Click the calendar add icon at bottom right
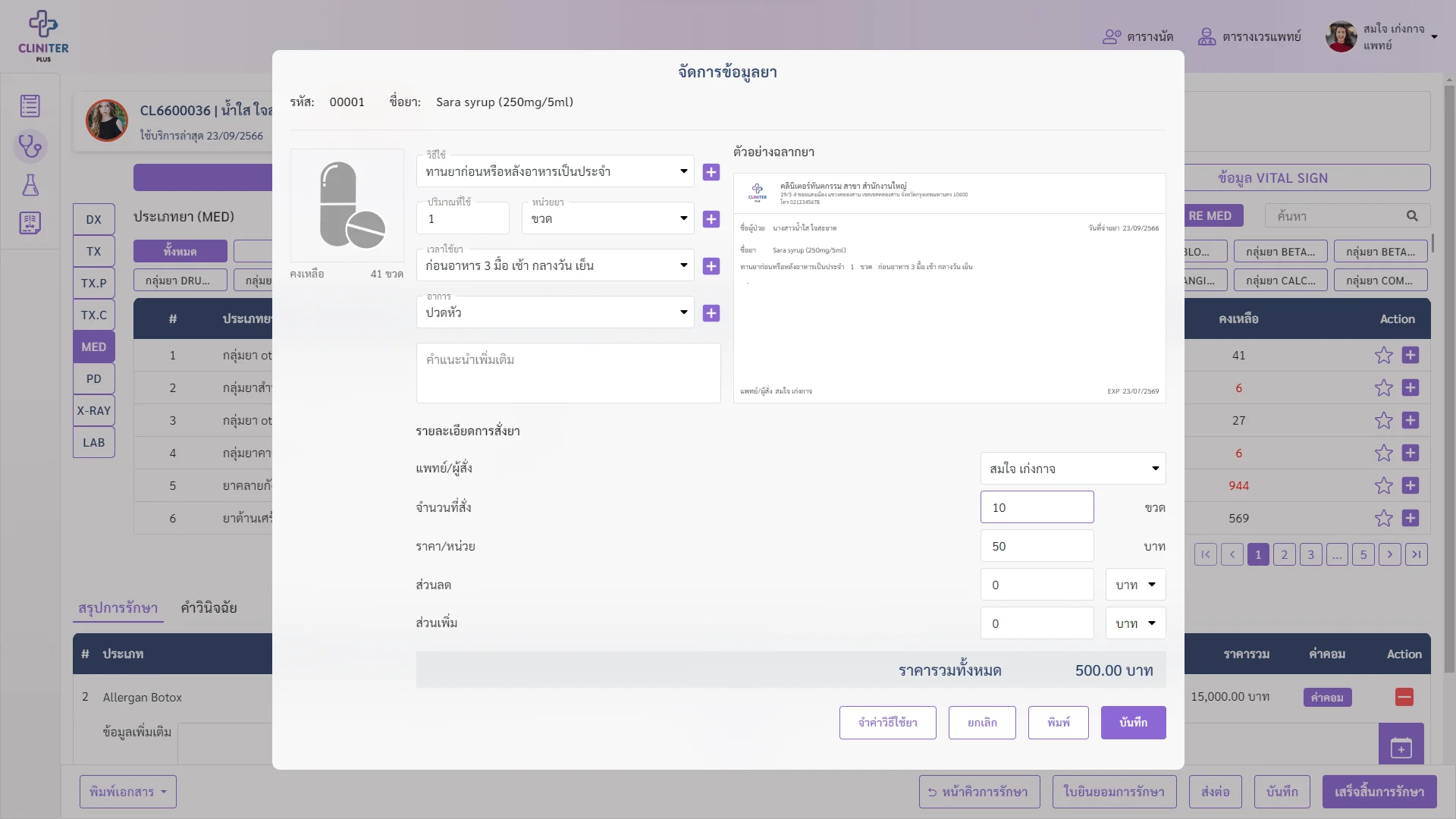 (x=1401, y=747)
